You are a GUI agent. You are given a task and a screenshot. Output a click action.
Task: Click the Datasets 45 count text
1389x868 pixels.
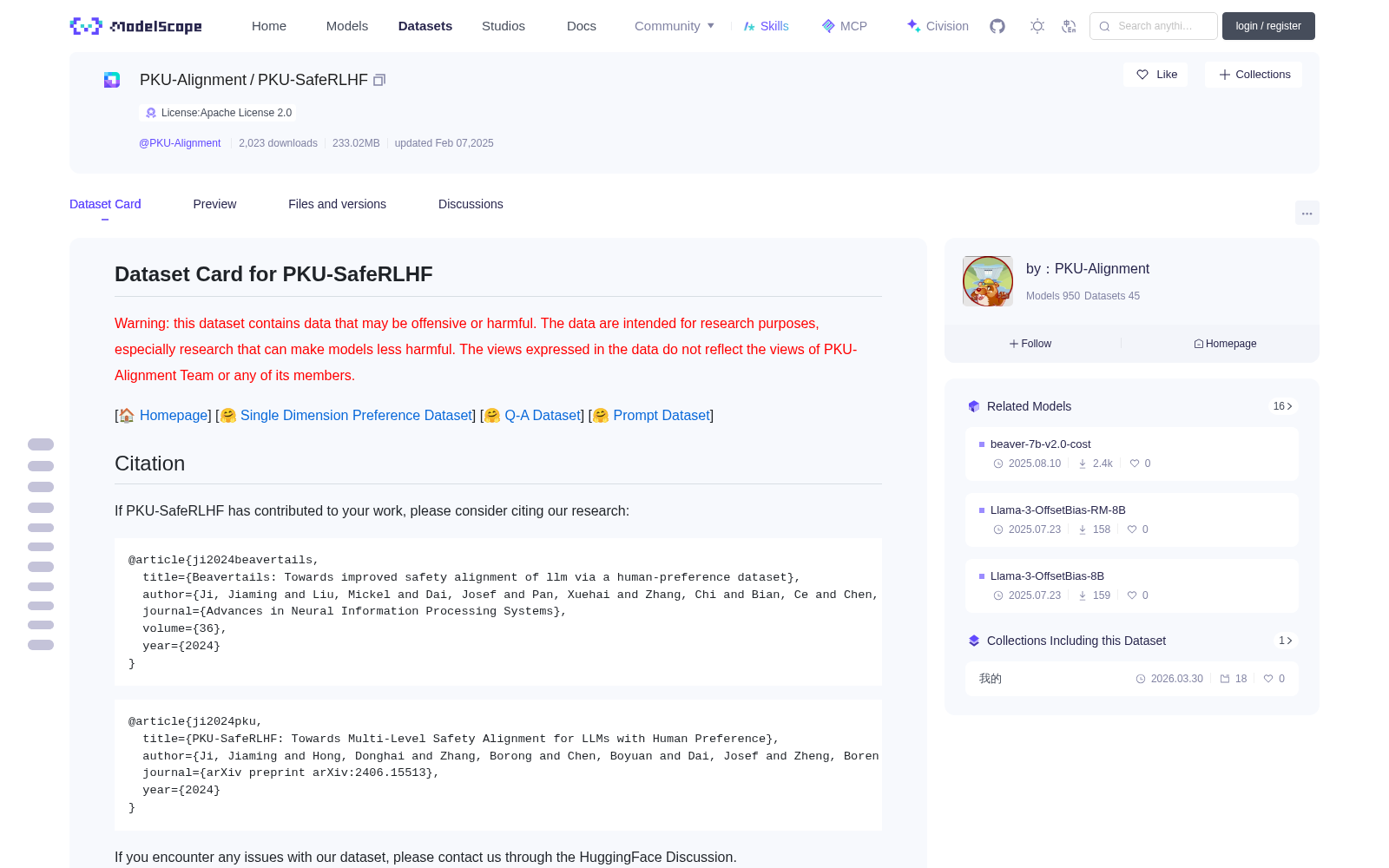(x=1112, y=296)
